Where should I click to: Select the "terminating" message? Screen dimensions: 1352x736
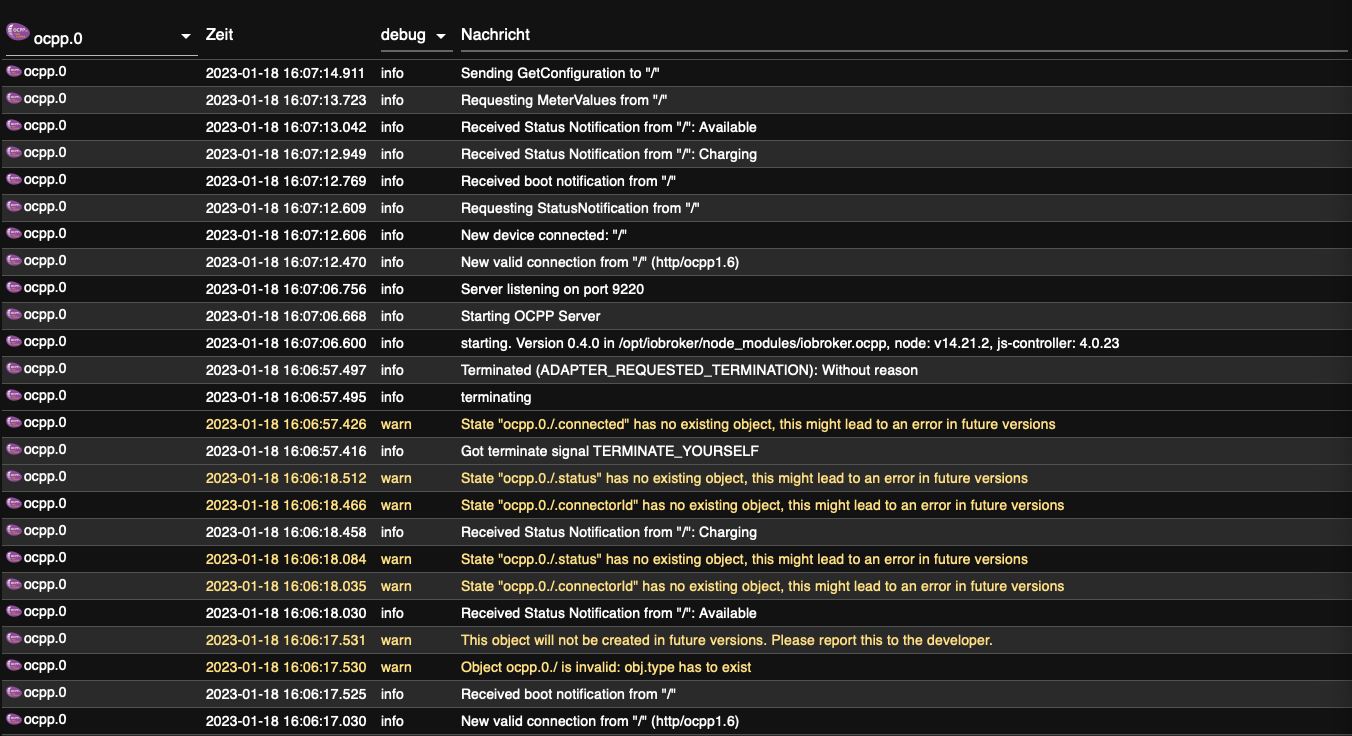496,397
